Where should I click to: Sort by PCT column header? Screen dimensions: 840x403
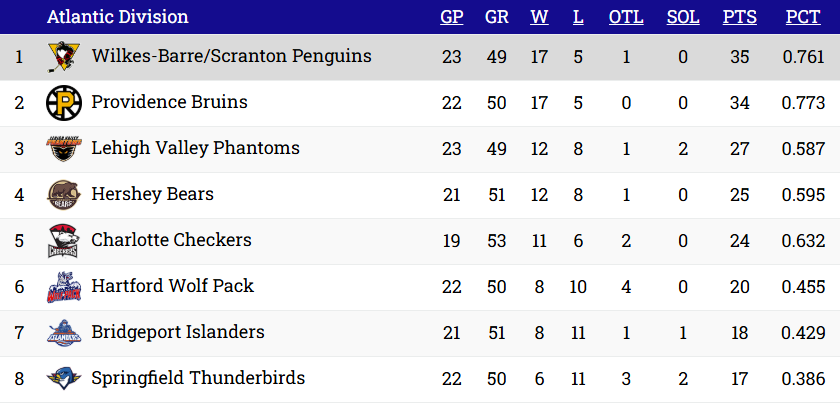(803, 17)
